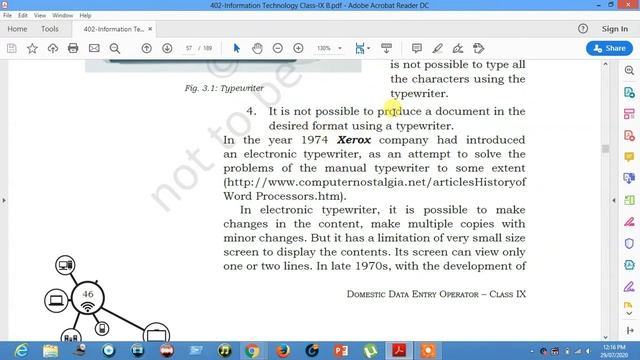Open PowerPoint from the taskbar
The image size is (640, 360).
pos(341,351)
